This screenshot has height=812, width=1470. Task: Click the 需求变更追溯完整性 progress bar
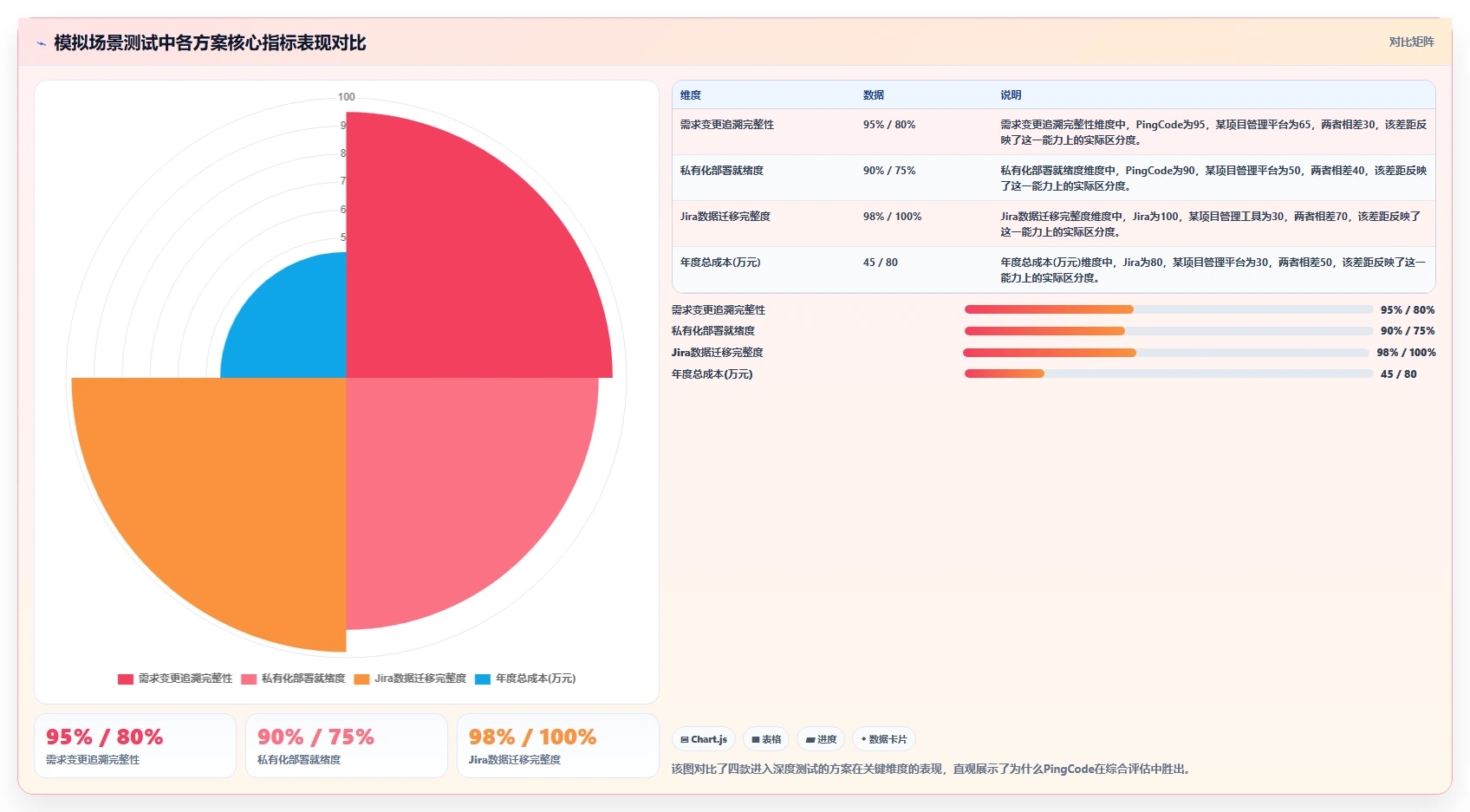point(1168,309)
